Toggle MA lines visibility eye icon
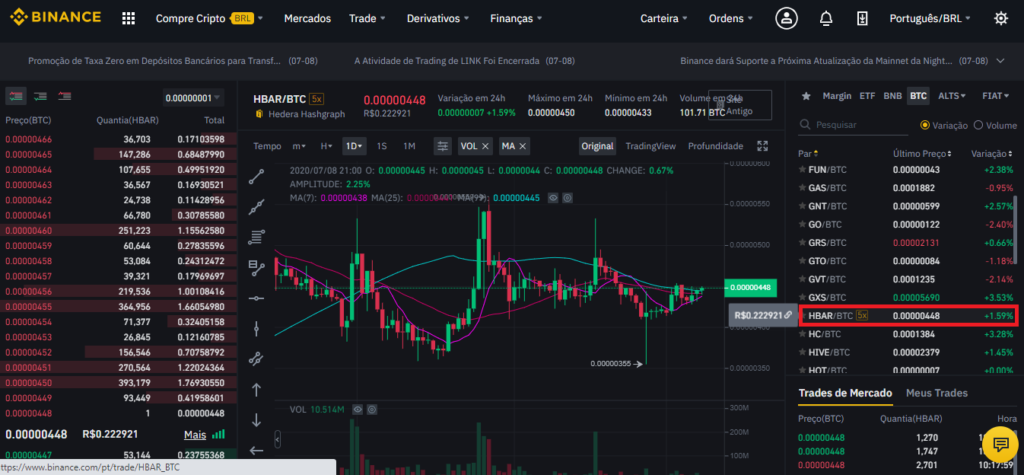This screenshot has width=1024, height=475. click(x=552, y=197)
